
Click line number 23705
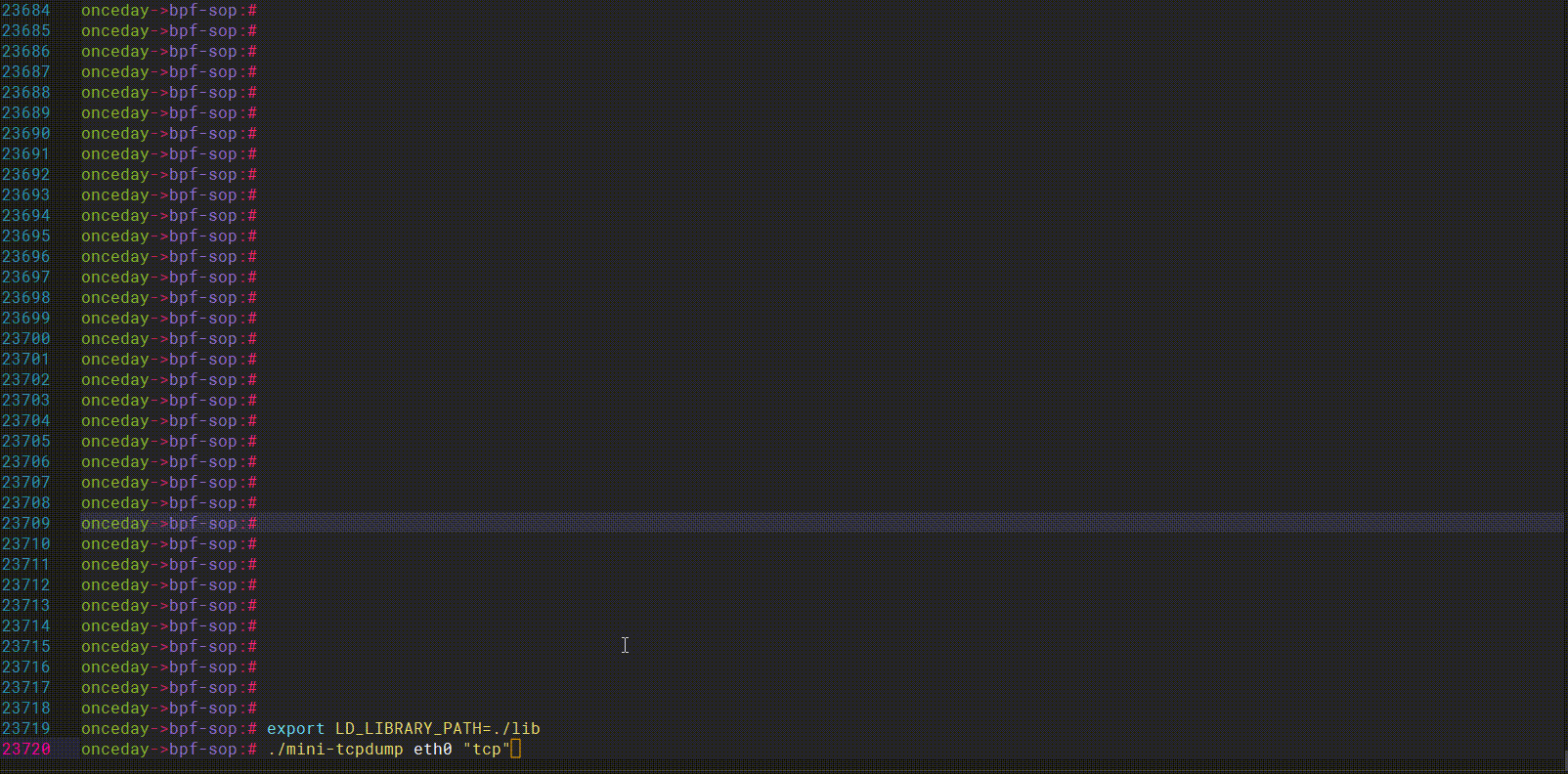pyautogui.click(x=26, y=442)
